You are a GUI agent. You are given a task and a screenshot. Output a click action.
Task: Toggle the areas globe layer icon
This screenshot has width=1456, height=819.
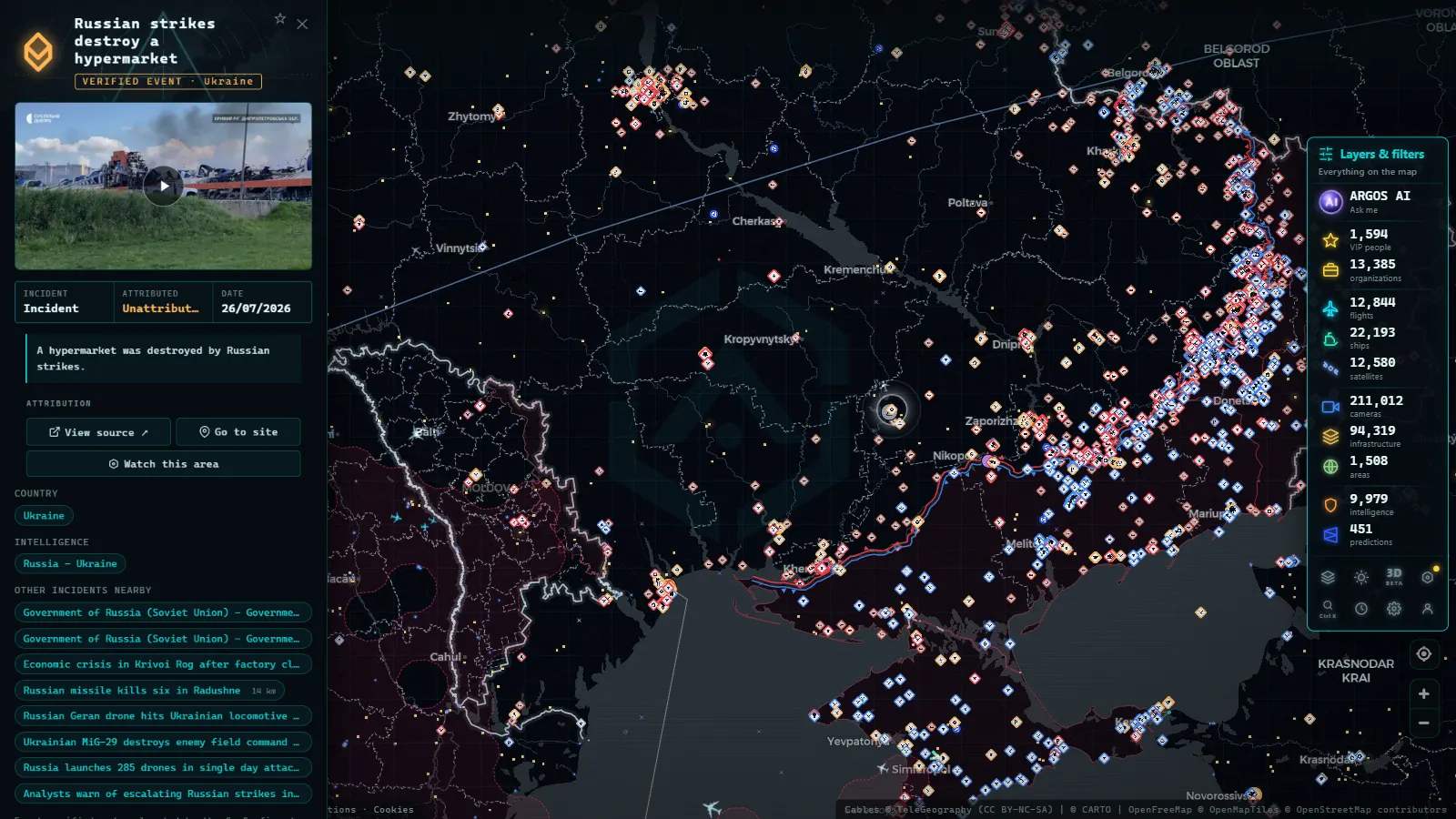pyautogui.click(x=1330, y=467)
